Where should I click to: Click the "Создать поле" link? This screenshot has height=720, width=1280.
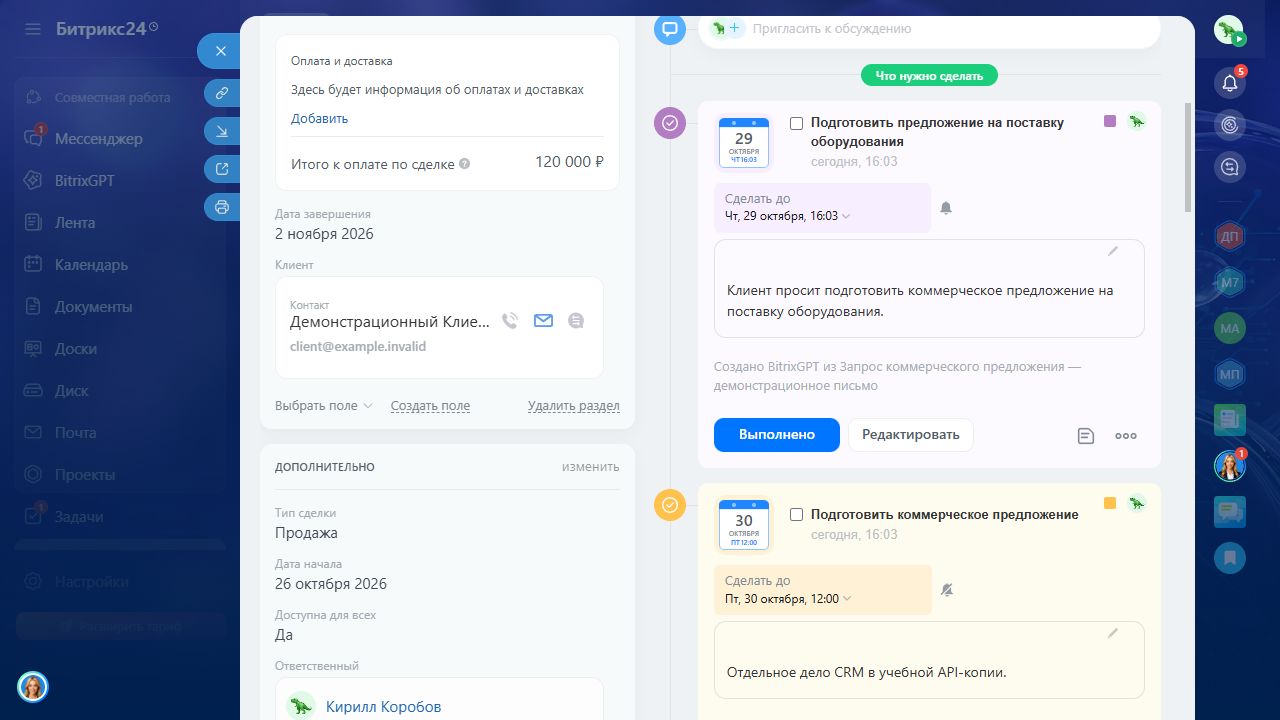pyautogui.click(x=430, y=406)
